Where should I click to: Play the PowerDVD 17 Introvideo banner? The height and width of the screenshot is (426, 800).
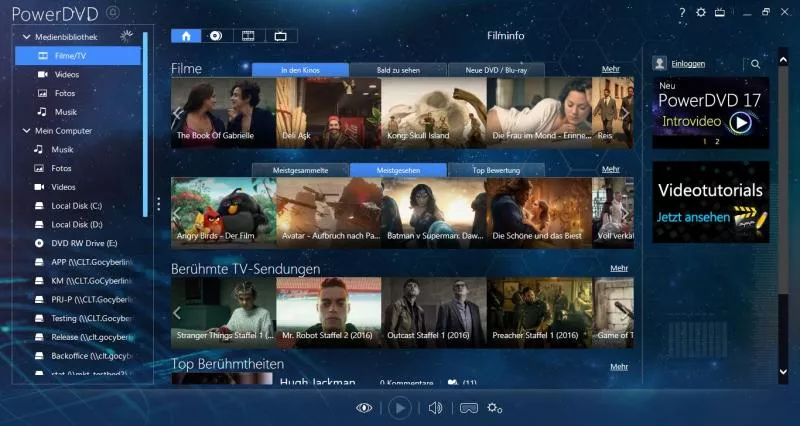(x=711, y=113)
